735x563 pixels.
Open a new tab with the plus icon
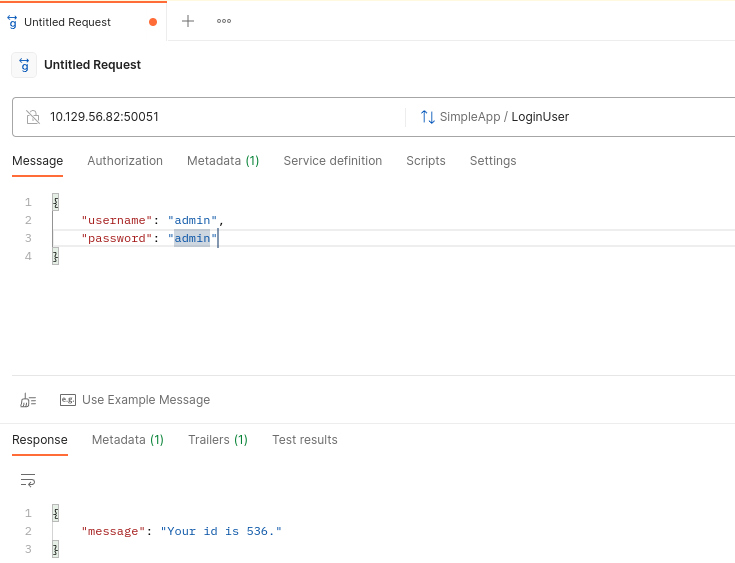(188, 21)
